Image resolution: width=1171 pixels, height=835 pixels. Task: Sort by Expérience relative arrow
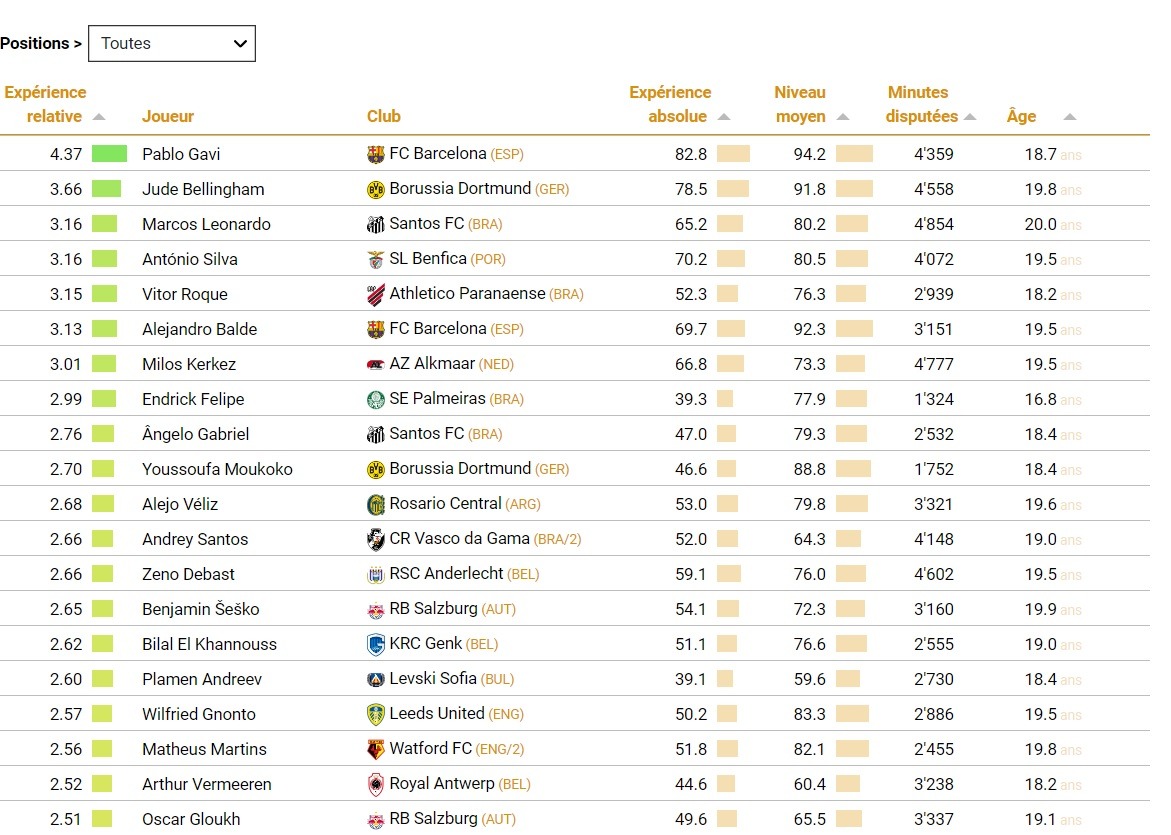[x=99, y=117]
